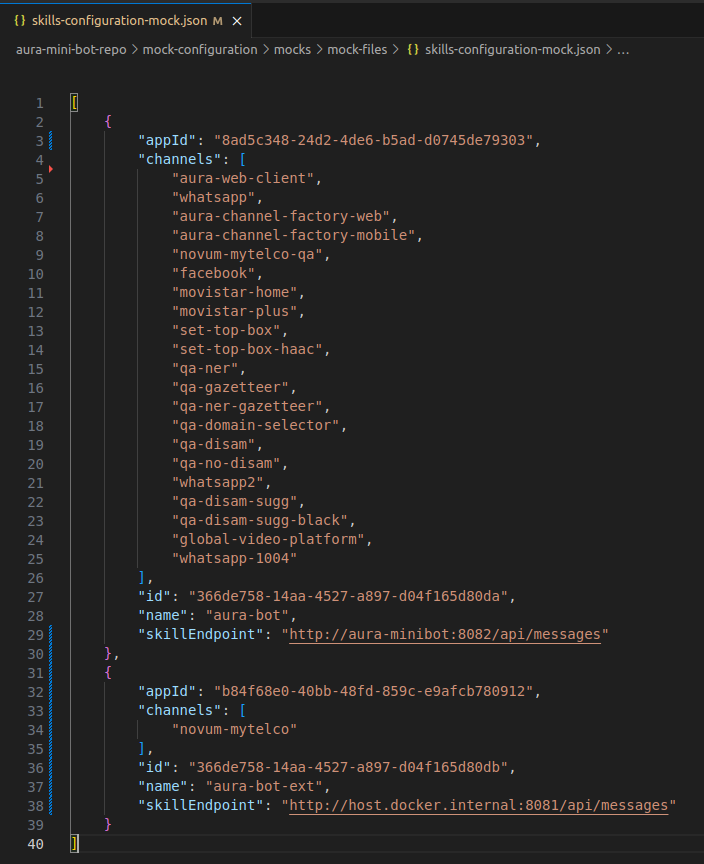Click the "qa-gazetteer" string on line 16
The height and width of the screenshot is (864, 704).
click(x=230, y=387)
